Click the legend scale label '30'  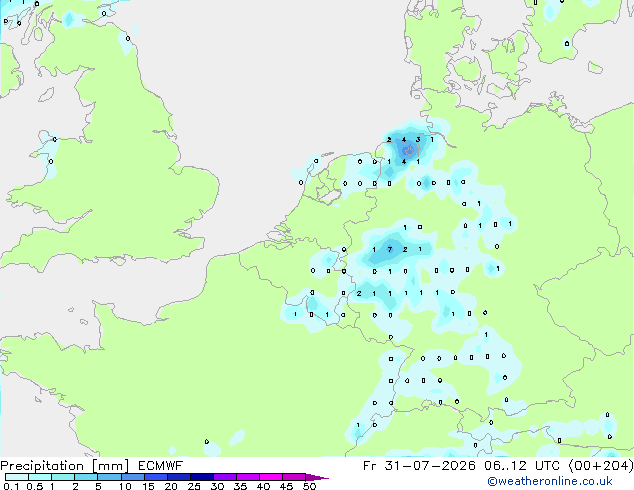click(217, 486)
